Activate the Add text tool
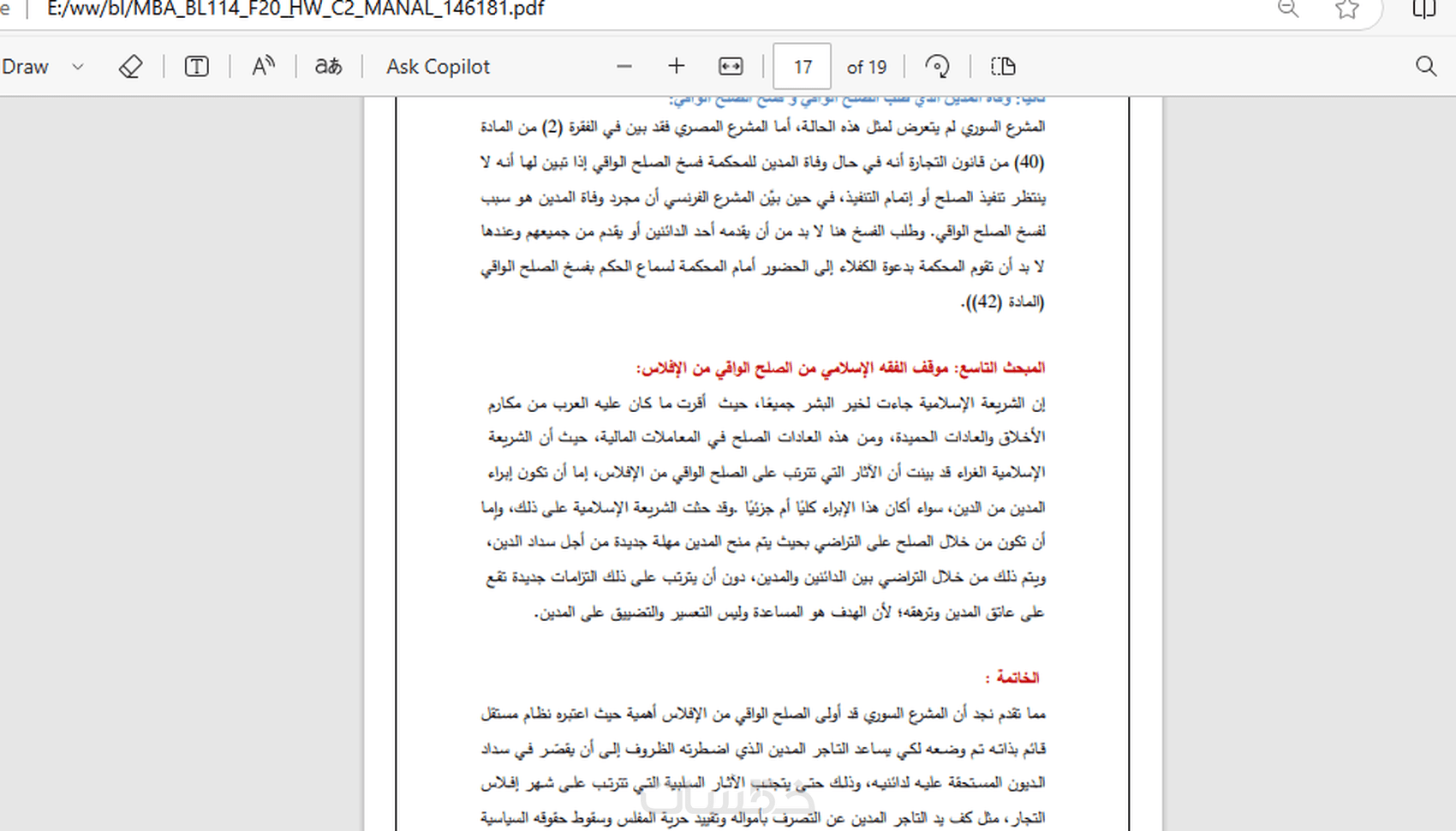The image size is (1456, 831). click(x=196, y=67)
